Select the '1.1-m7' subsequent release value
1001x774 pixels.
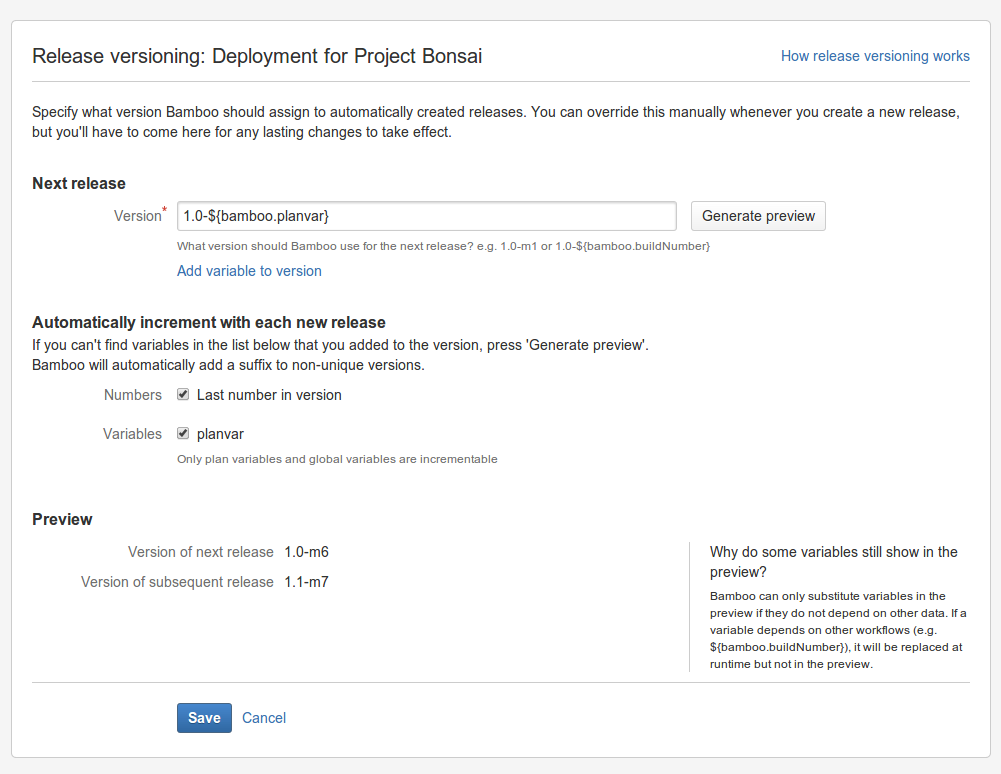(x=306, y=582)
